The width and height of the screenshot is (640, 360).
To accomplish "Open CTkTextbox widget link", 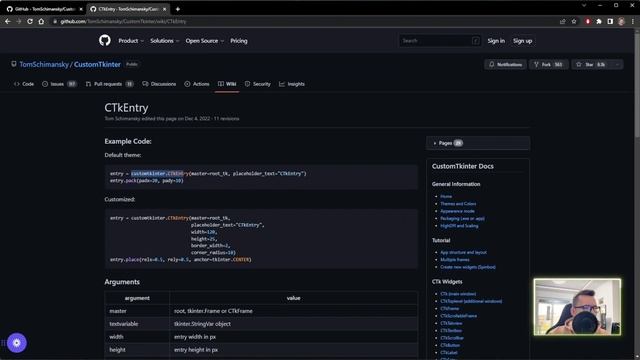I will 451,331.
